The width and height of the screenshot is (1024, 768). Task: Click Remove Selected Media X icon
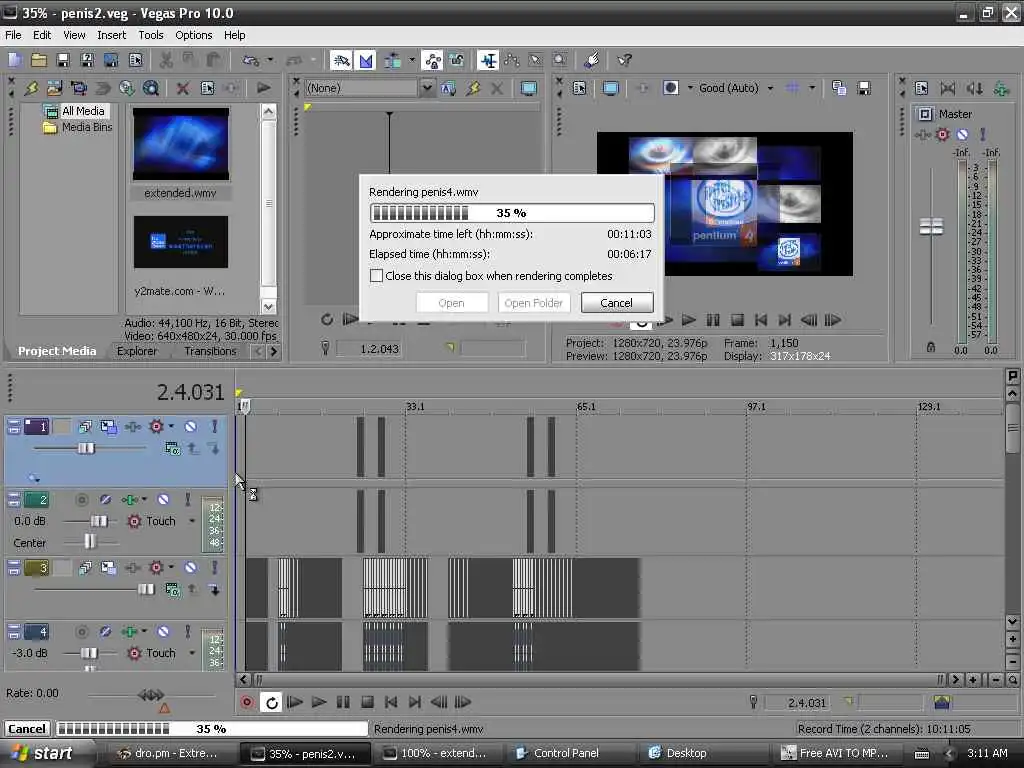tap(183, 88)
